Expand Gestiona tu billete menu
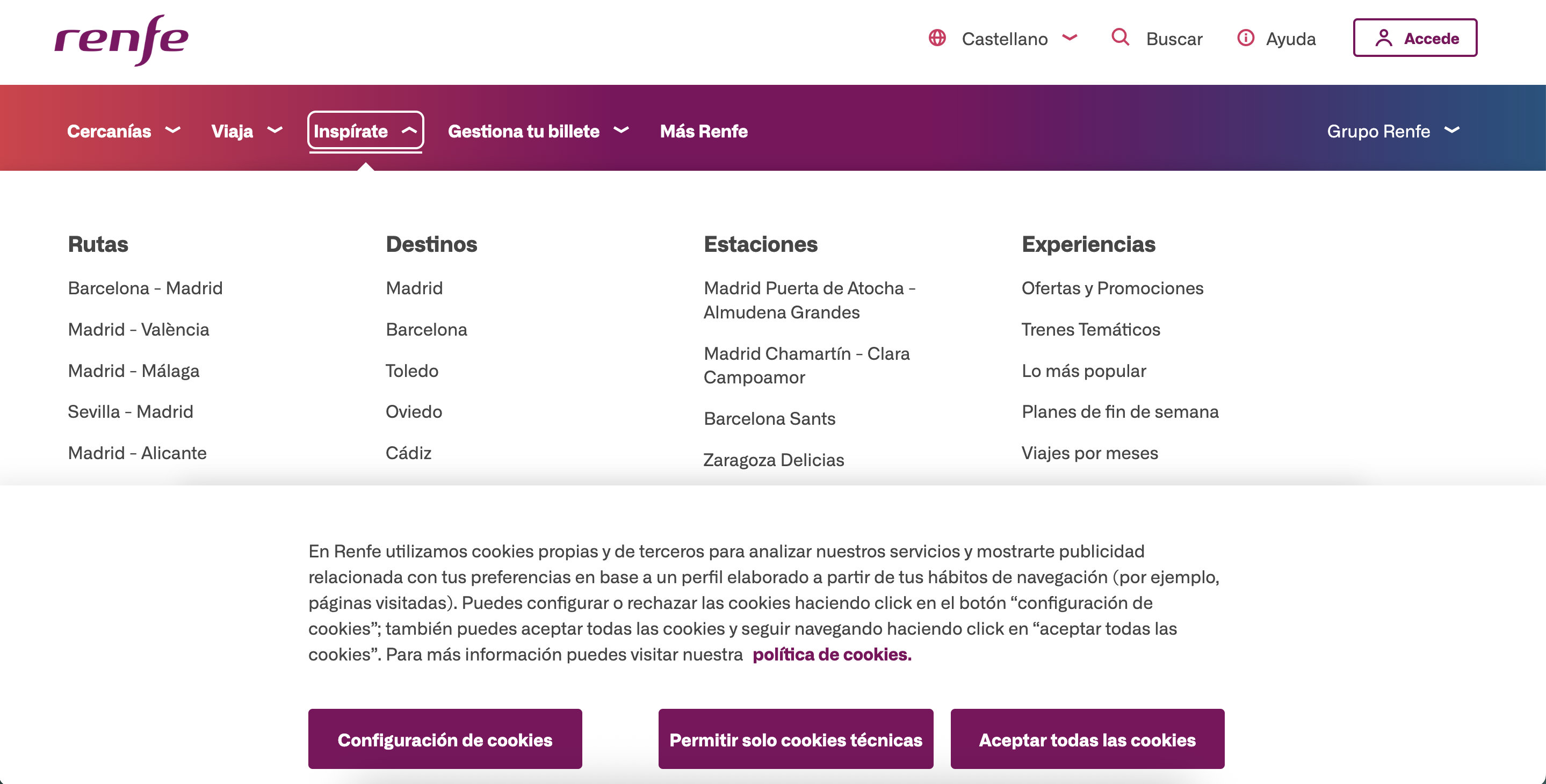 click(537, 130)
